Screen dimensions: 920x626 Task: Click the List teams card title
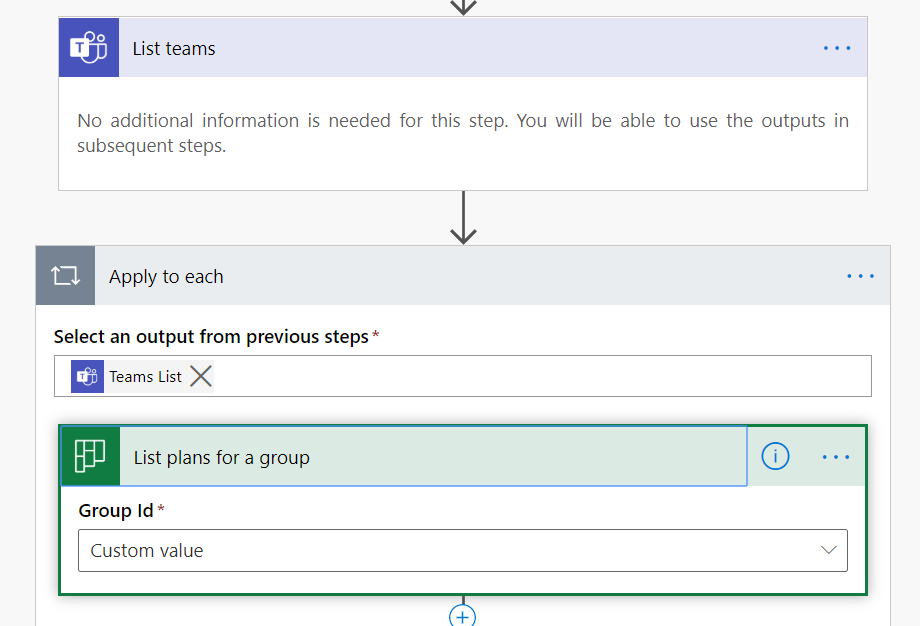pyautogui.click(x=174, y=49)
